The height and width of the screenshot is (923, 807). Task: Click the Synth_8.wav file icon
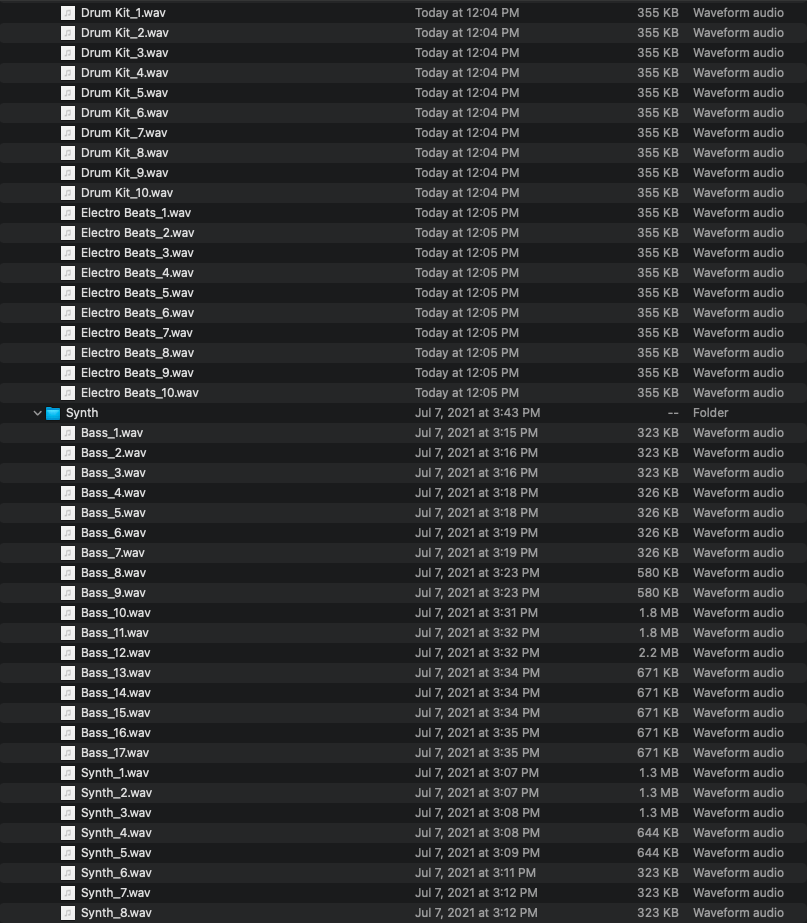pos(68,913)
